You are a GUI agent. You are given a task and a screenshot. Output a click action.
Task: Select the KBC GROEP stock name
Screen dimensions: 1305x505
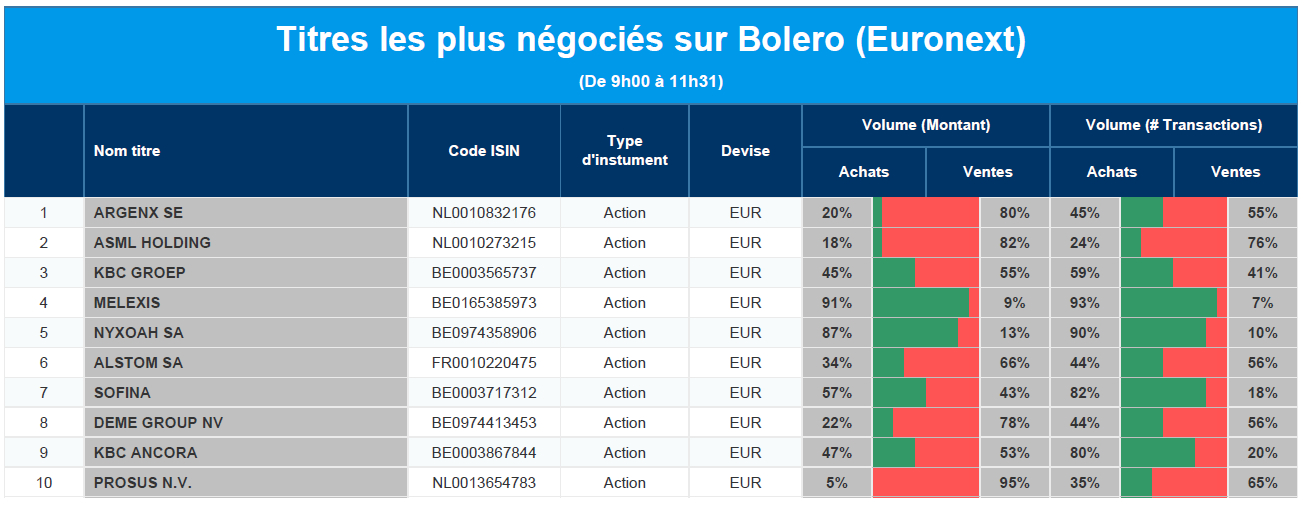(x=140, y=273)
